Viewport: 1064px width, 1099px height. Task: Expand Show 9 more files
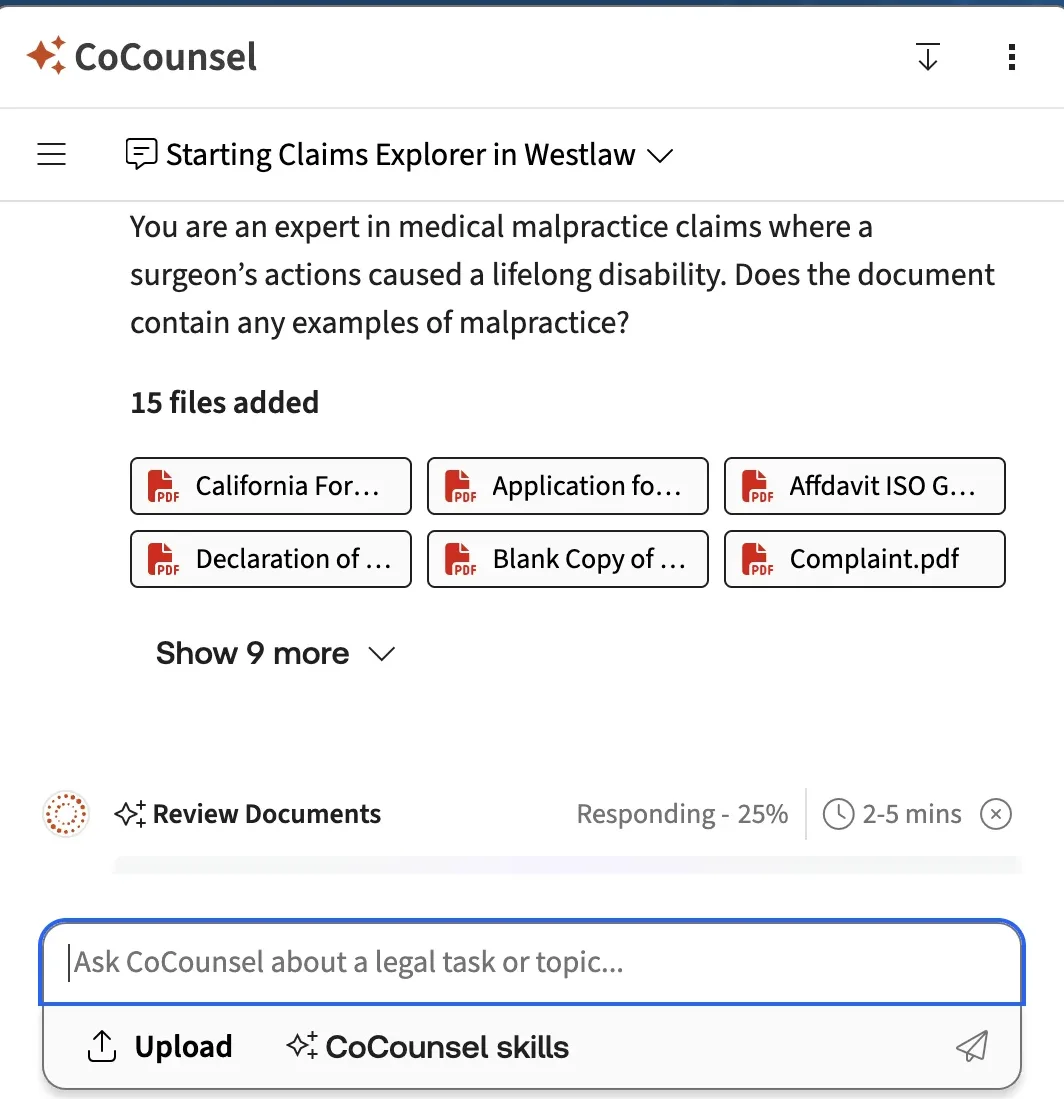click(x=275, y=654)
